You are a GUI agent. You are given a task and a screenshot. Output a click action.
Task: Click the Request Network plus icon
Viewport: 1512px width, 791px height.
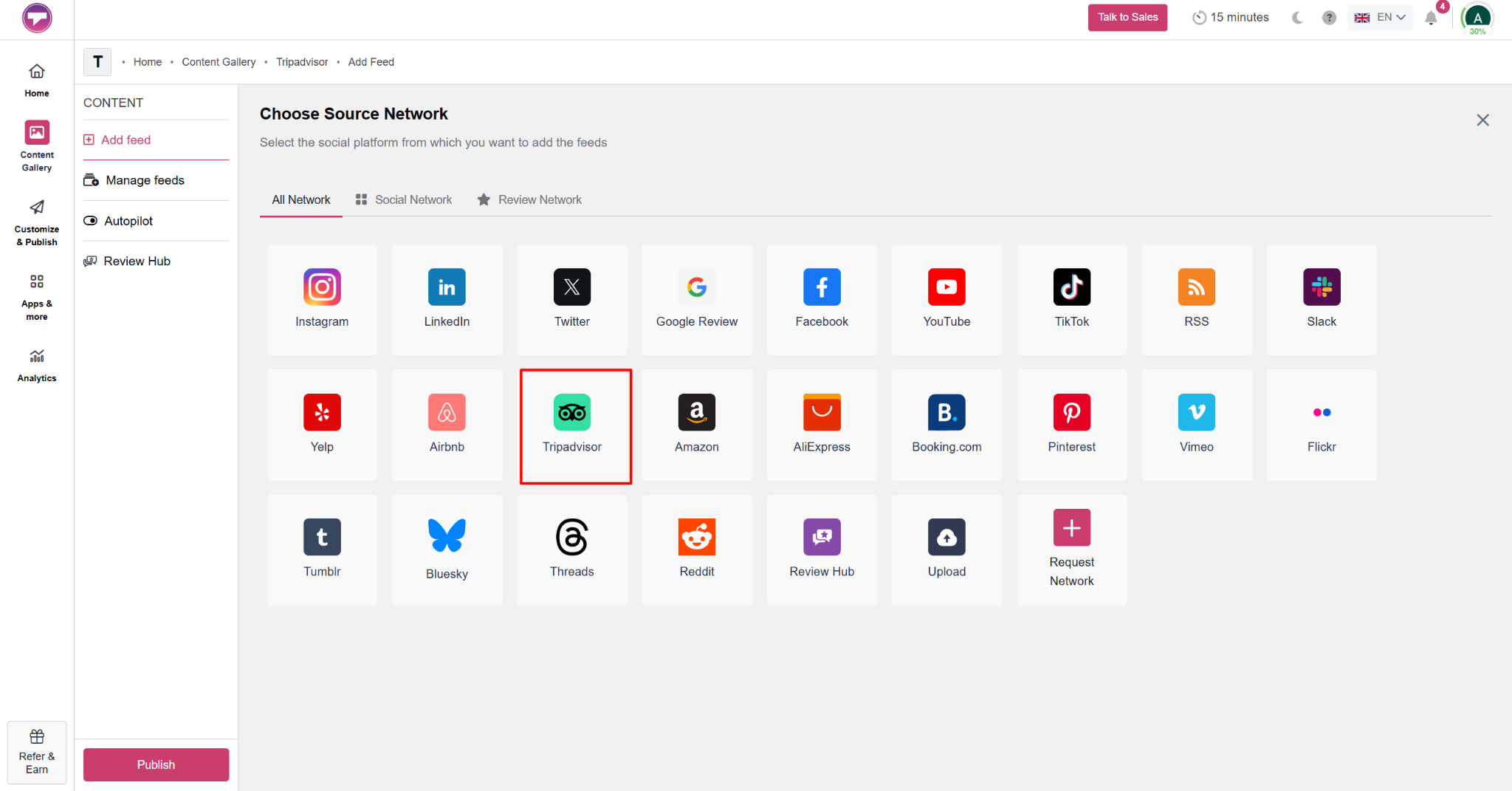pyautogui.click(x=1072, y=527)
